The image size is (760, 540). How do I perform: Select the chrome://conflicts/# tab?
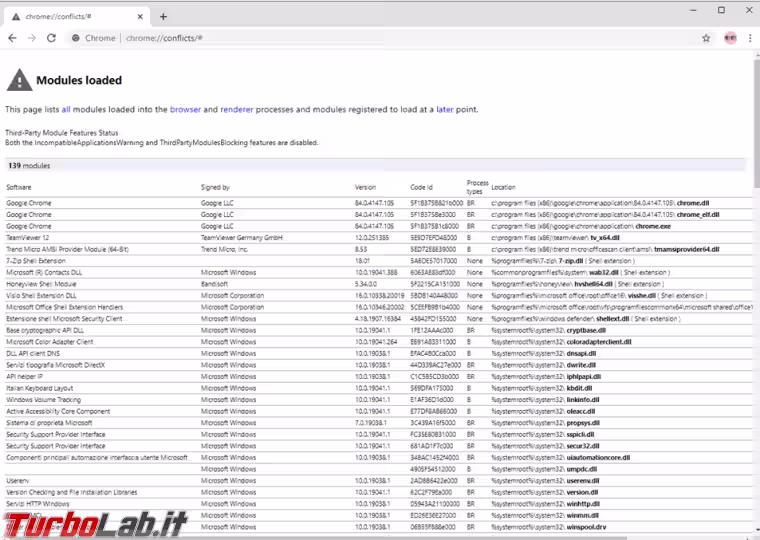tap(70, 16)
